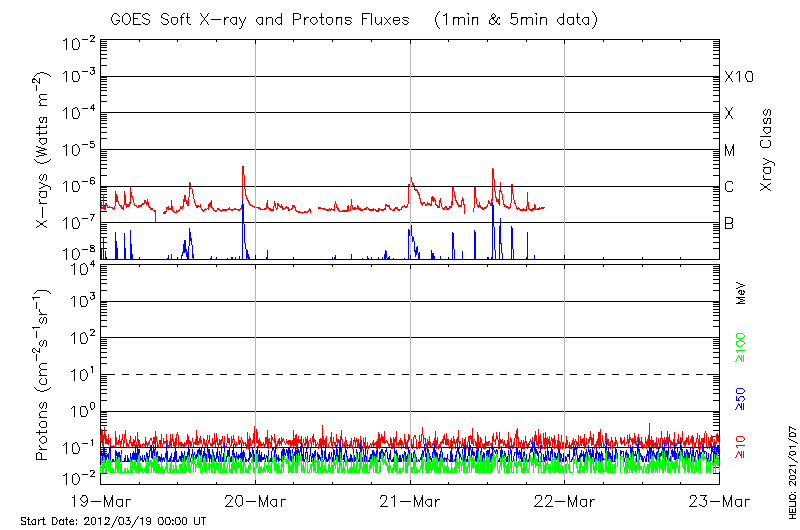Select the B flare class label
Screen dimensions: 800x530
[x=730, y=224]
